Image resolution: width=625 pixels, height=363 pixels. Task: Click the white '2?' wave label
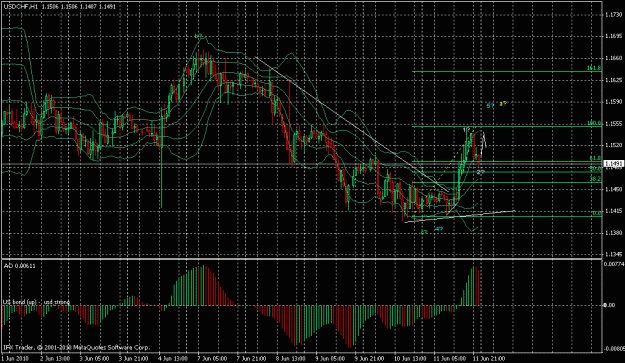(x=481, y=172)
